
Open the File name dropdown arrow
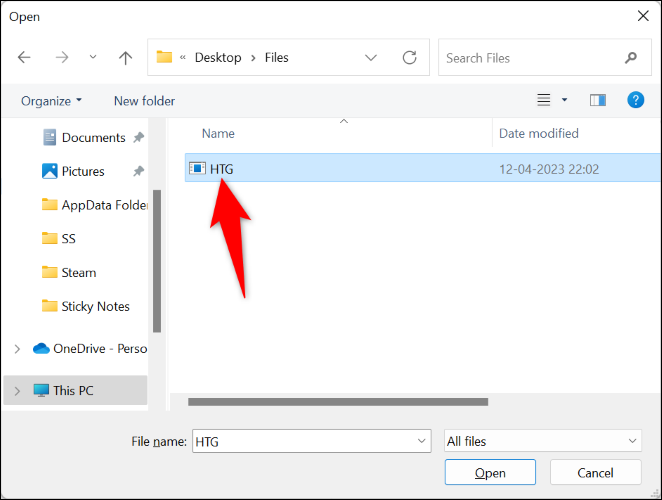pos(421,441)
